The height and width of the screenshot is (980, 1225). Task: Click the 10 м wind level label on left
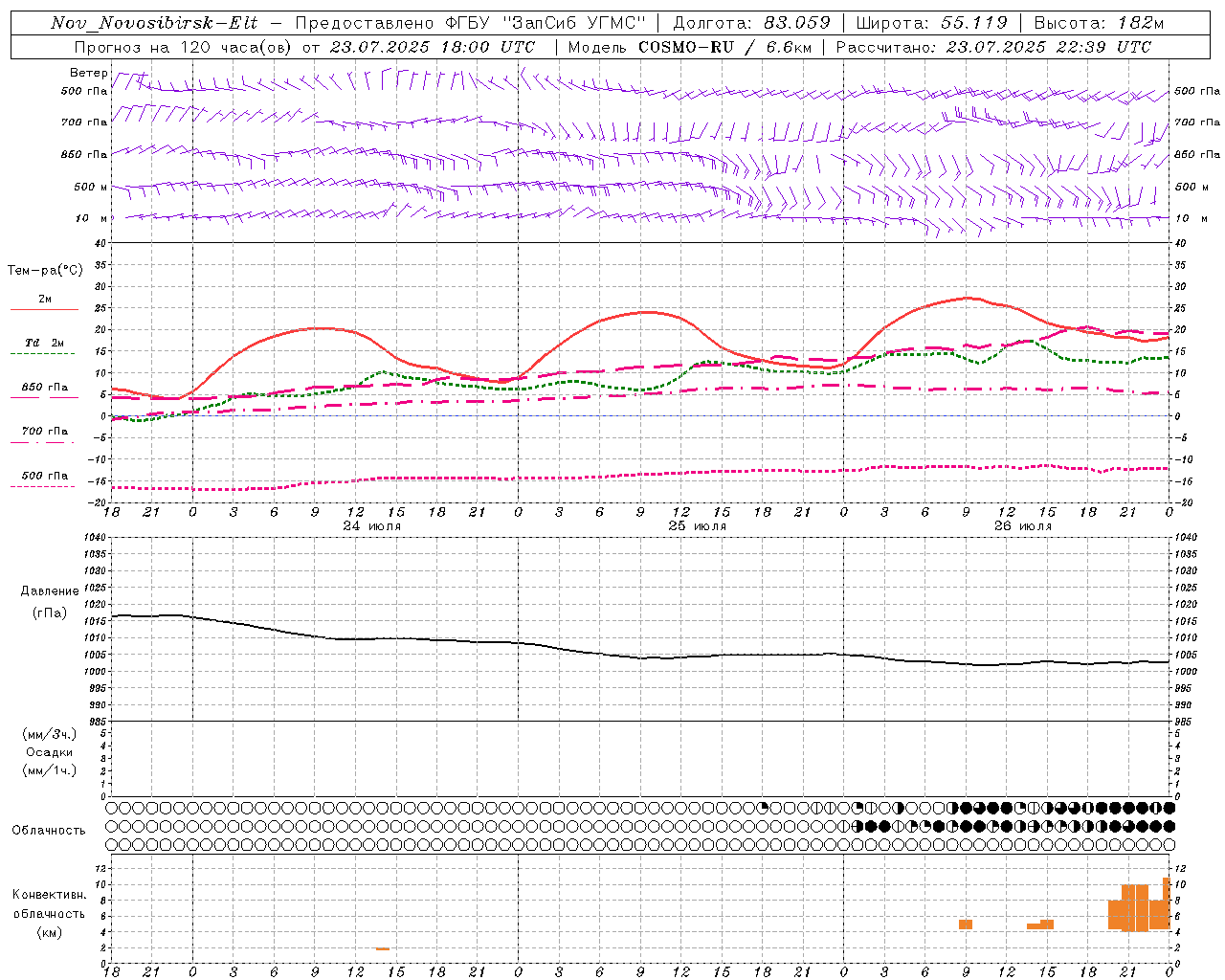91,218
